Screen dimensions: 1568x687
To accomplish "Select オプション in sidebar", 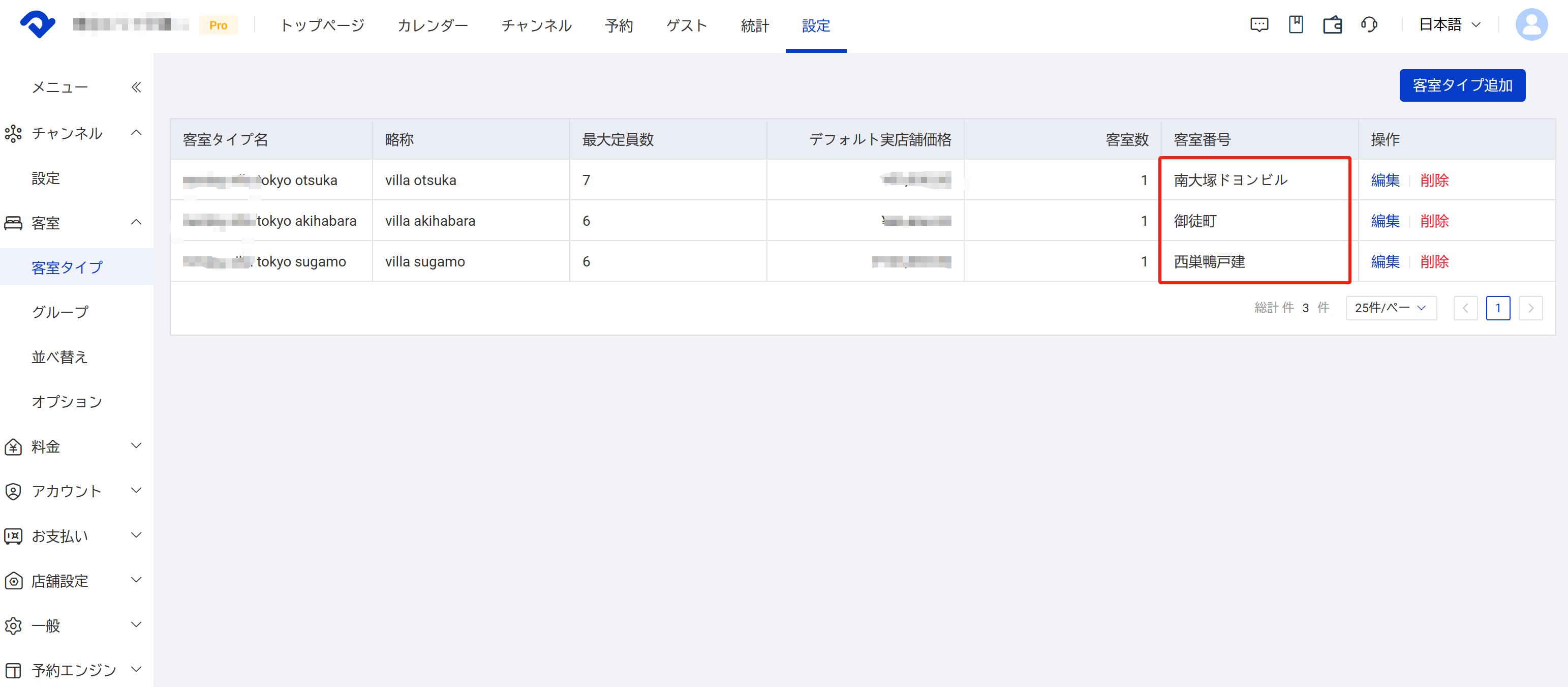I will coord(67,402).
